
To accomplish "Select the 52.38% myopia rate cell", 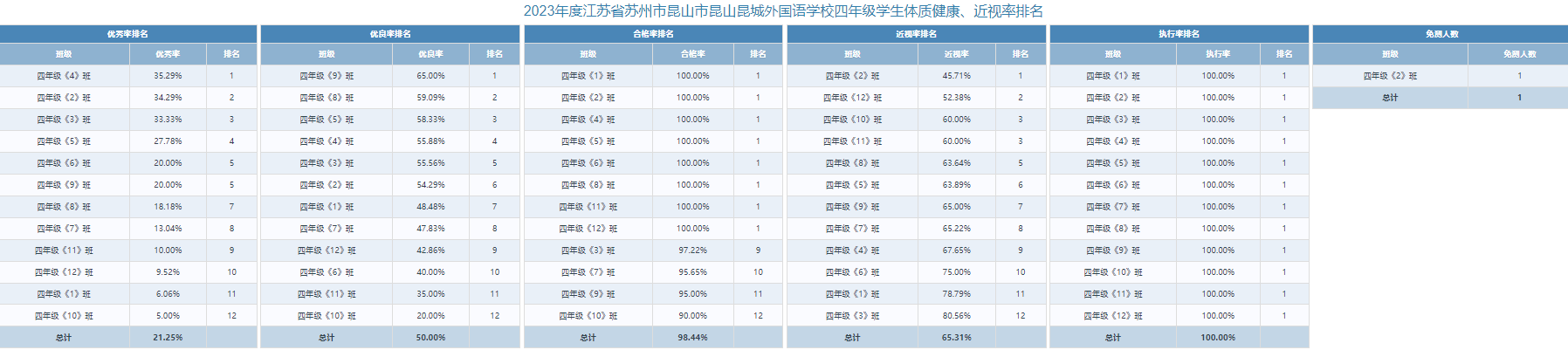I will point(957,98).
